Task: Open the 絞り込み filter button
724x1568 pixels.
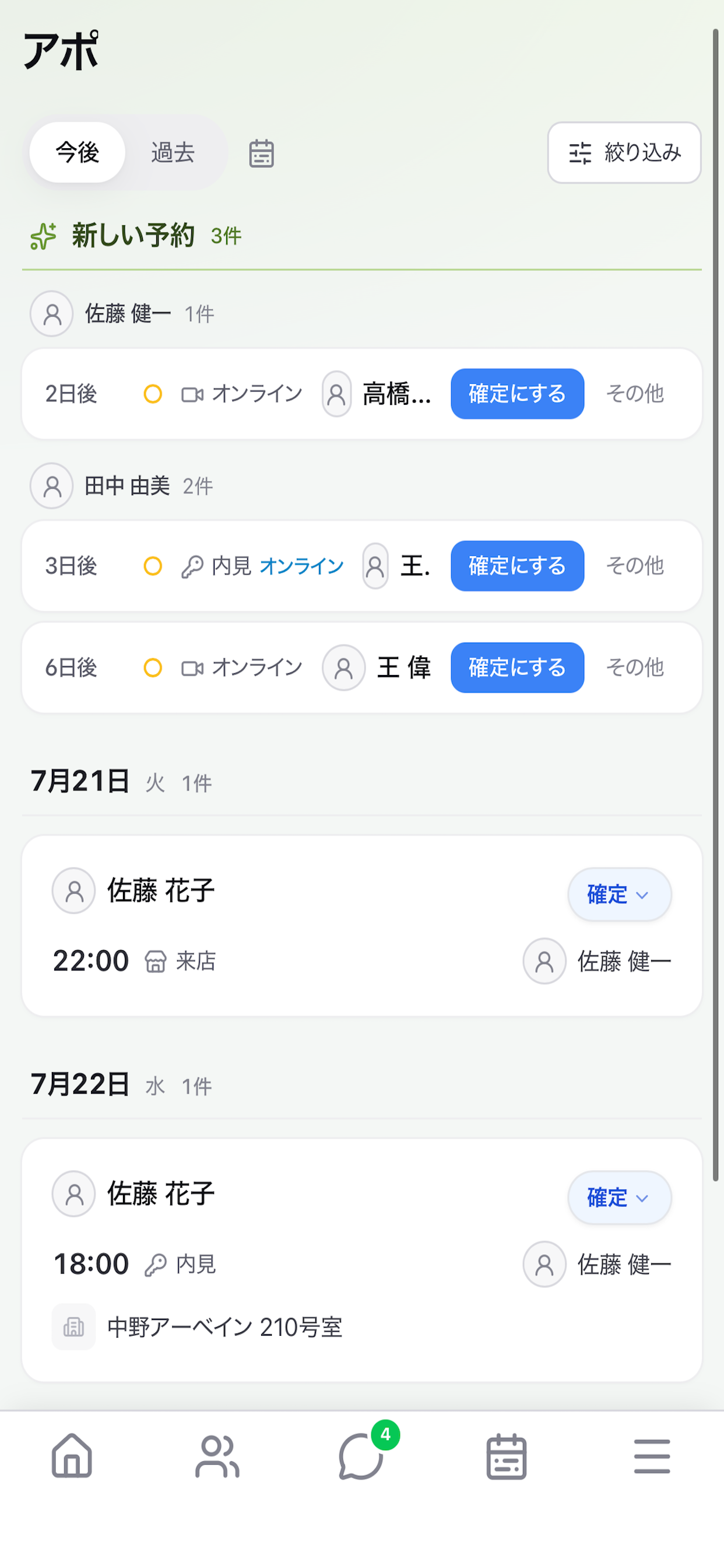Action: click(624, 152)
